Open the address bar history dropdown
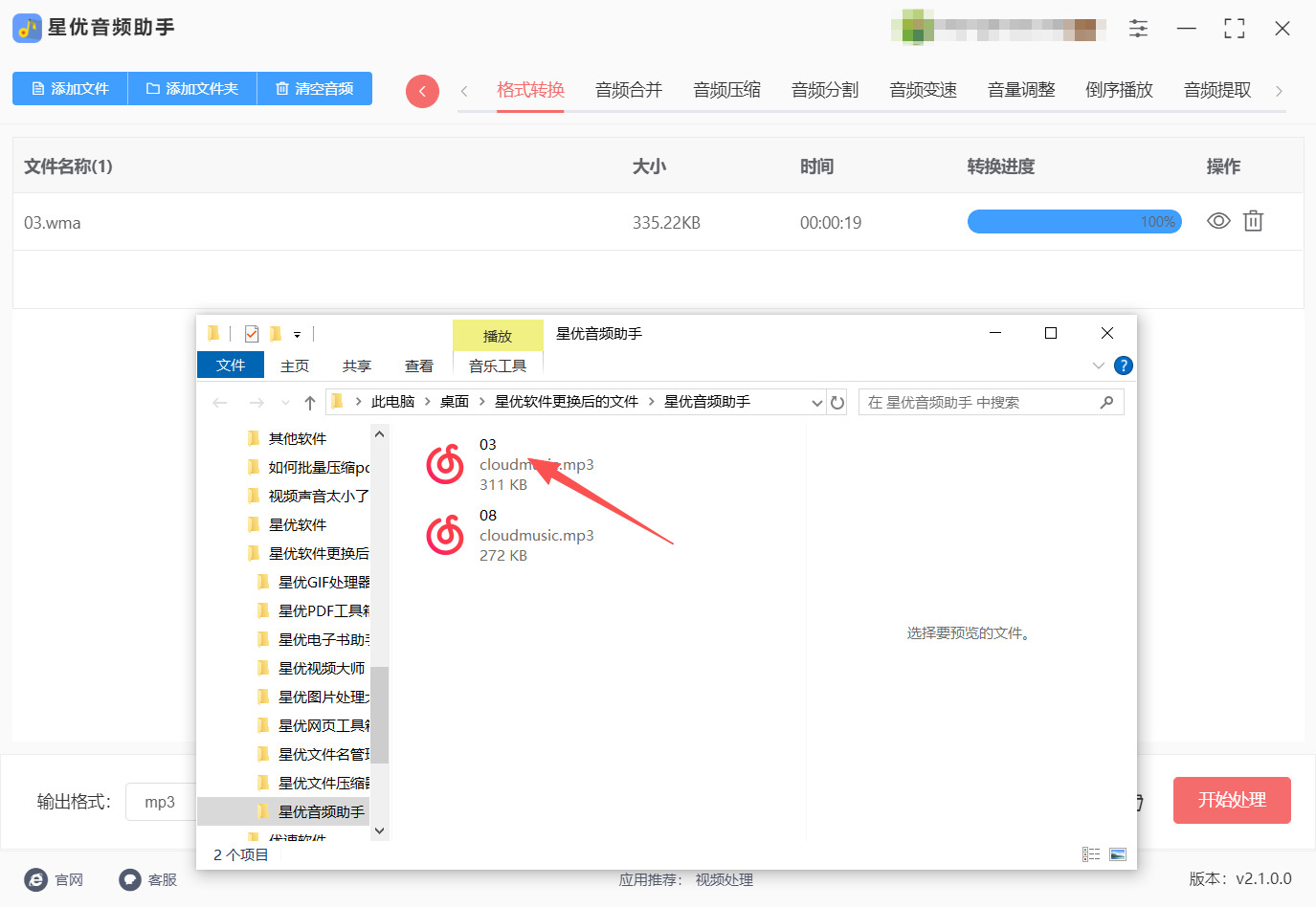The image size is (1316, 908). click(816, 403)
